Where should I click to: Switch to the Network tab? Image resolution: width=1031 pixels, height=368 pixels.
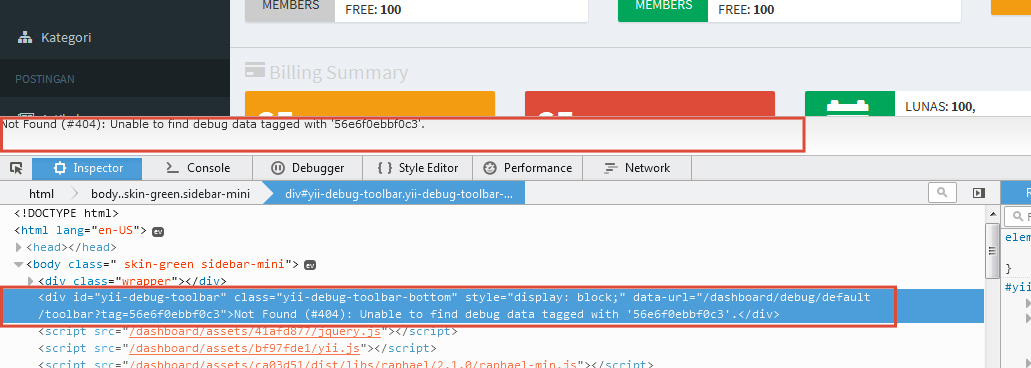click(637, 168)
